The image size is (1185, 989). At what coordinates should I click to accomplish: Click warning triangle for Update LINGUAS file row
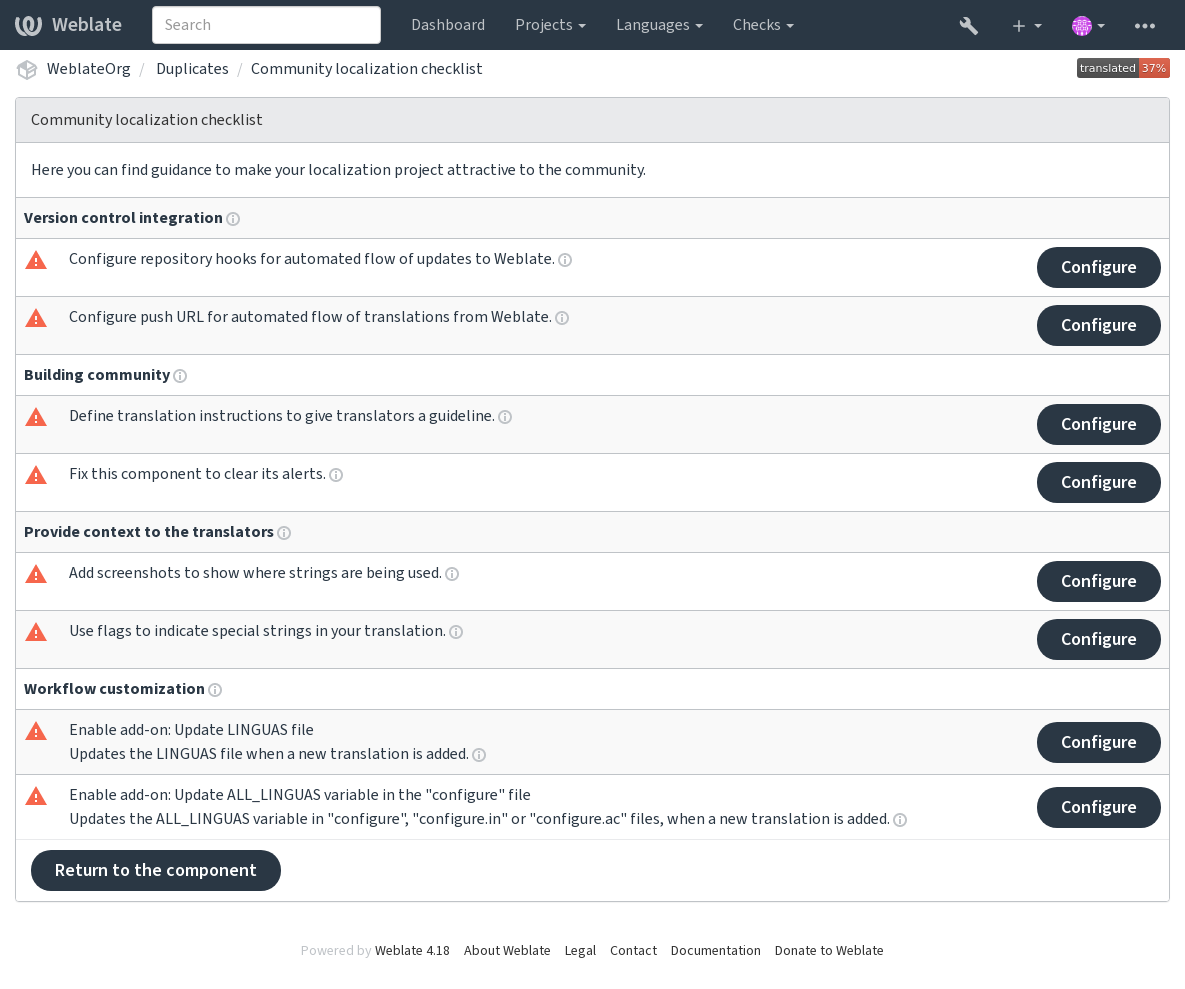(36, 732)
